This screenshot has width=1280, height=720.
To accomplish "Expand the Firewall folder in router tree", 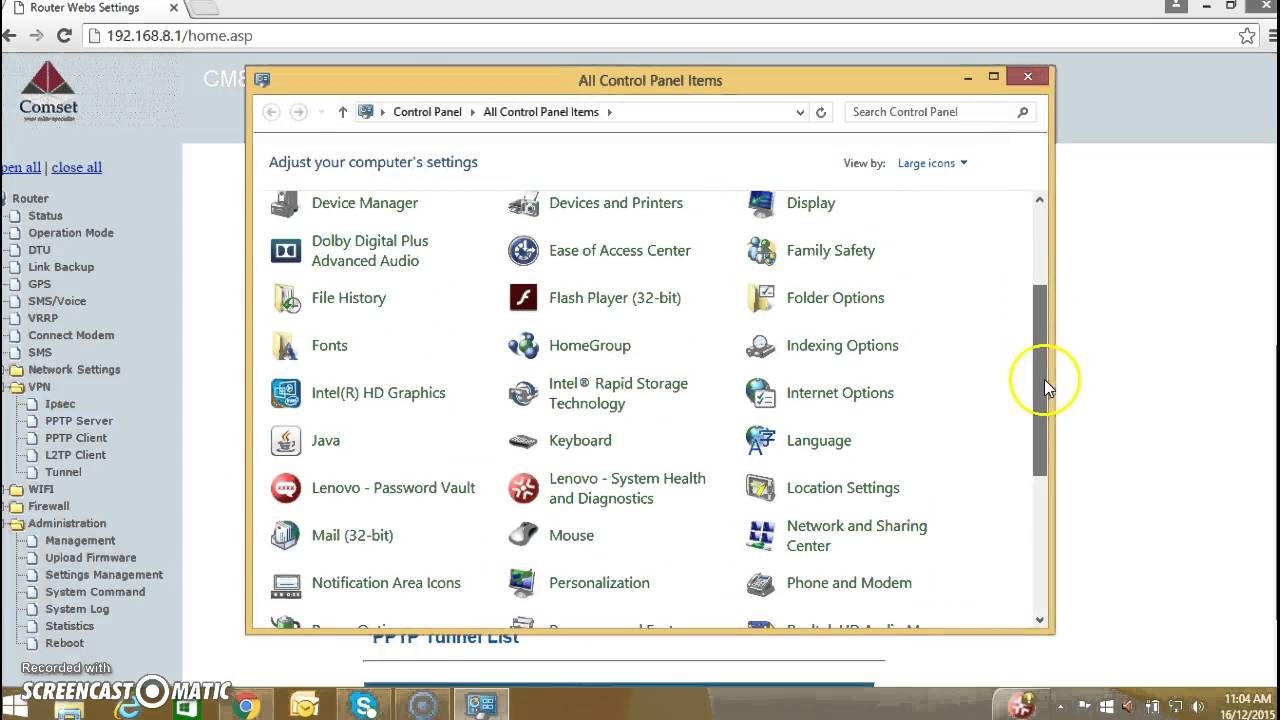I will [x=16, y=507].
